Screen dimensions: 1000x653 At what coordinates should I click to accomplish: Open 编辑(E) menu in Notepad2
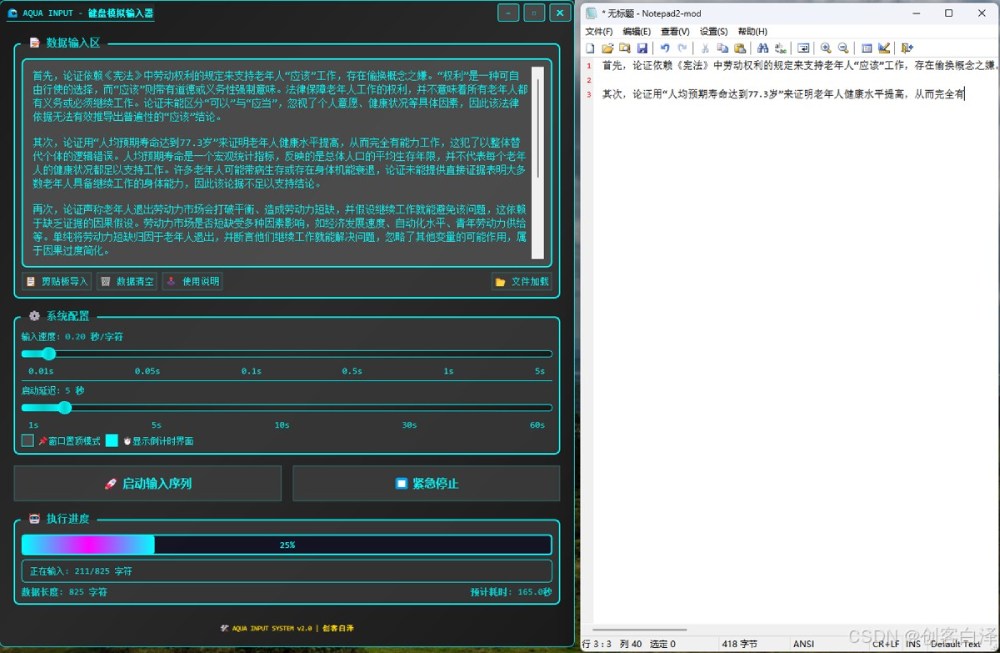pyautogui.click(x=636, y=31)
